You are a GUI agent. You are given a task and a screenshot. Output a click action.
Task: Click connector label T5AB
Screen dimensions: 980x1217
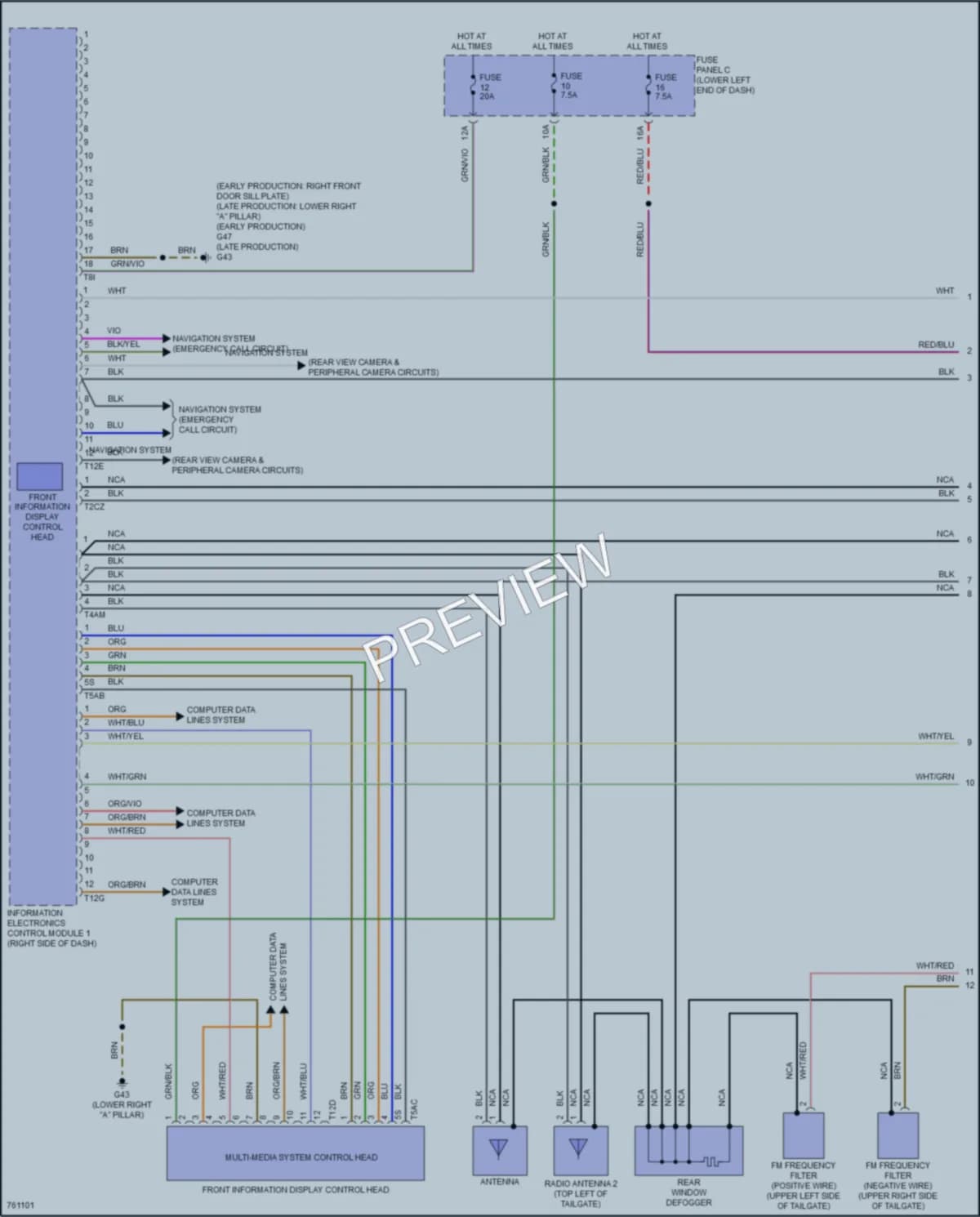point(94,696)
